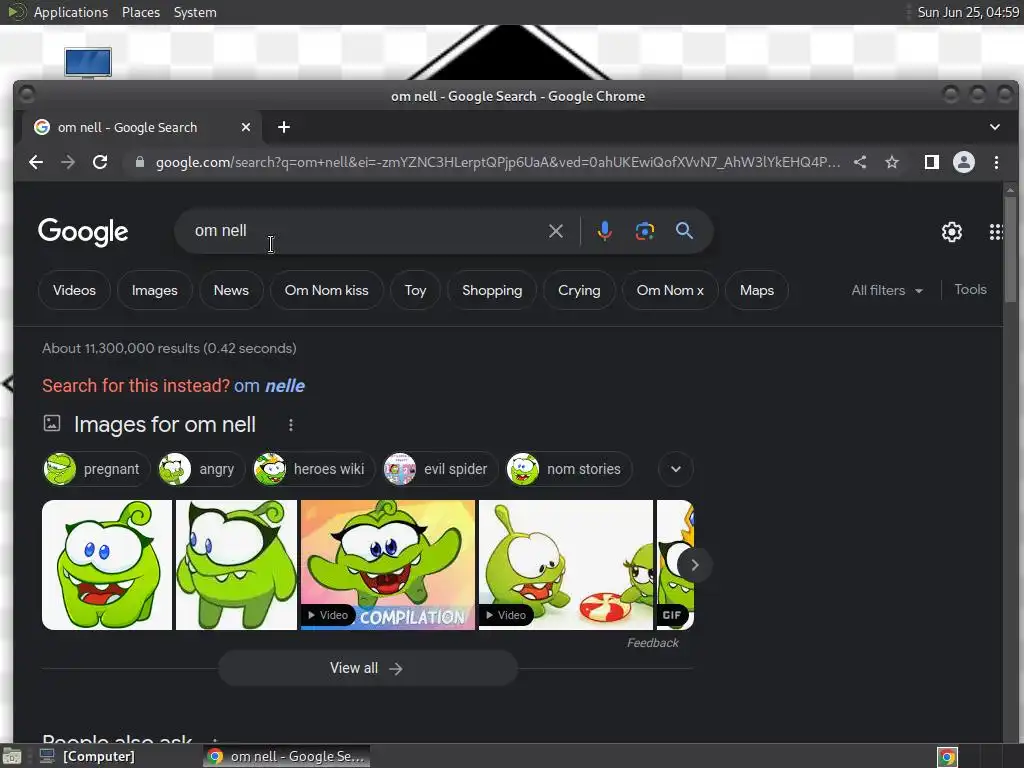Advance image carousel with next arrow
Screen dimensions: 1024x768
694,565
